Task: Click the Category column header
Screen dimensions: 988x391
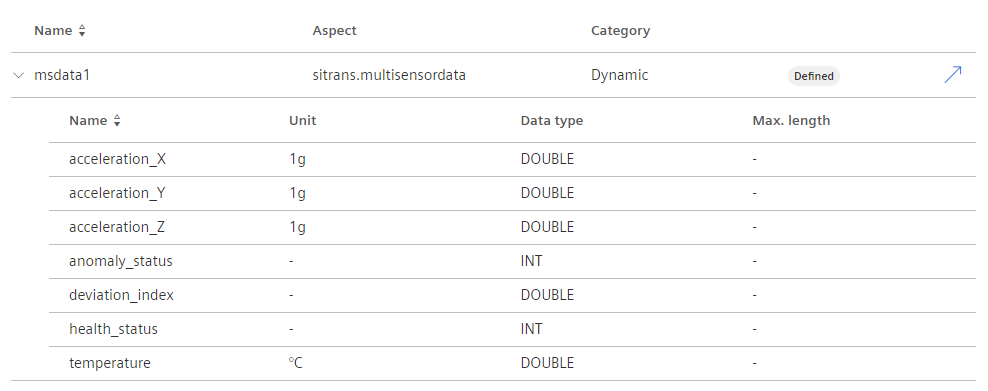Action: pos(620,31)
